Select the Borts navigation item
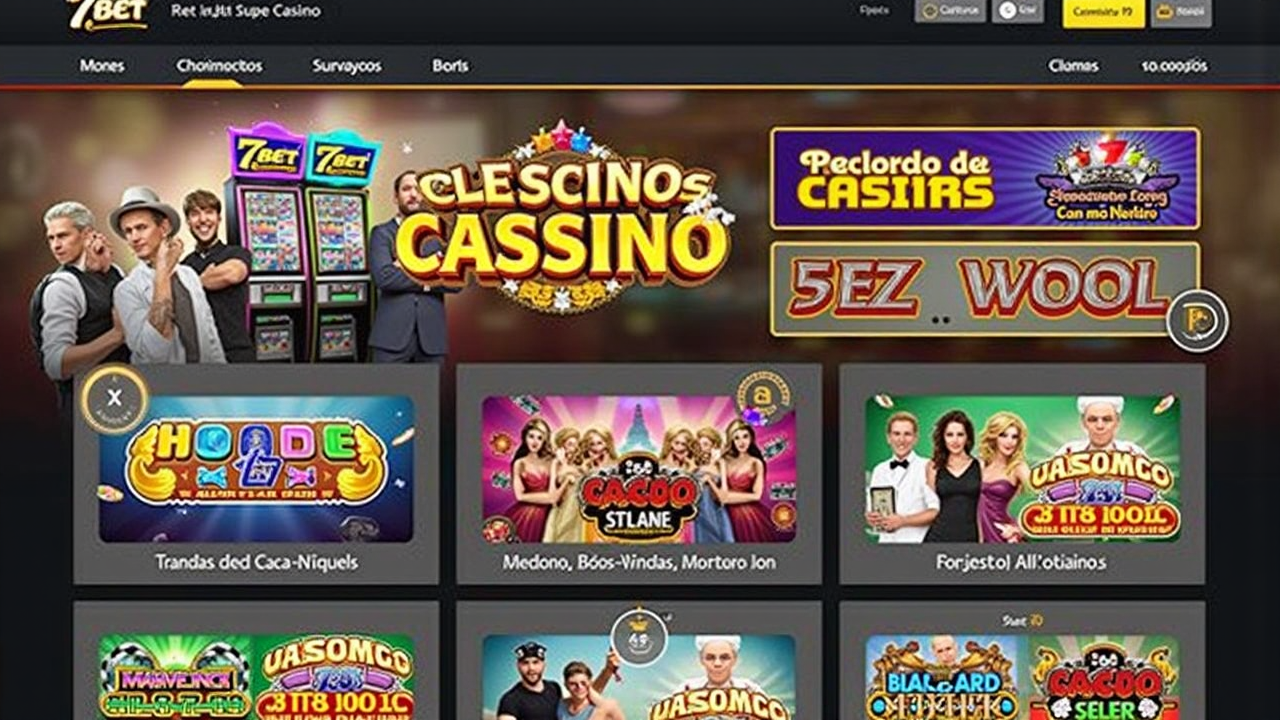 coord(450,66)
